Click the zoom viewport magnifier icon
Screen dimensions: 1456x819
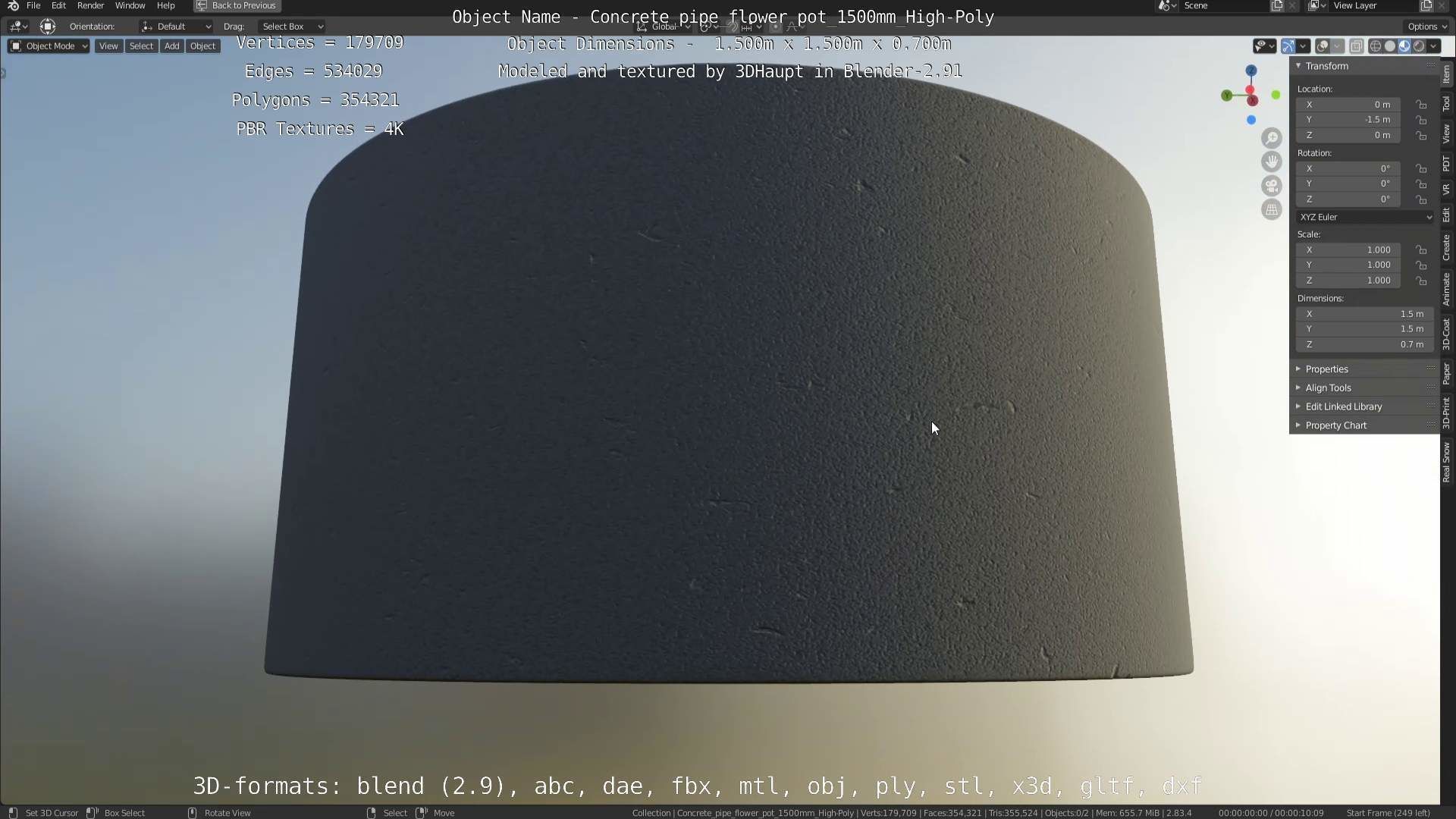point(1272,138)
